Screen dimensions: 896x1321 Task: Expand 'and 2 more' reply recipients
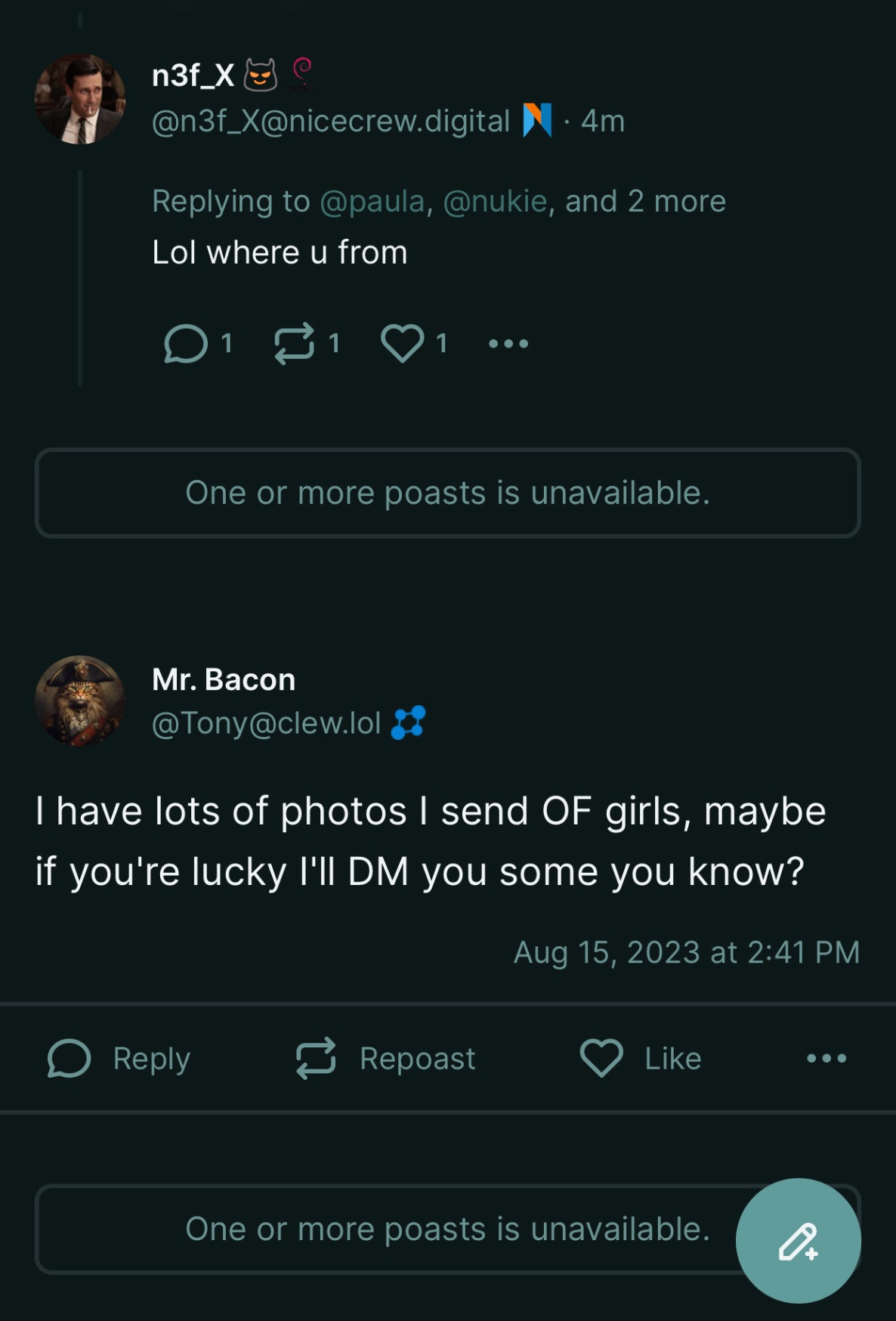click(645, 202)
